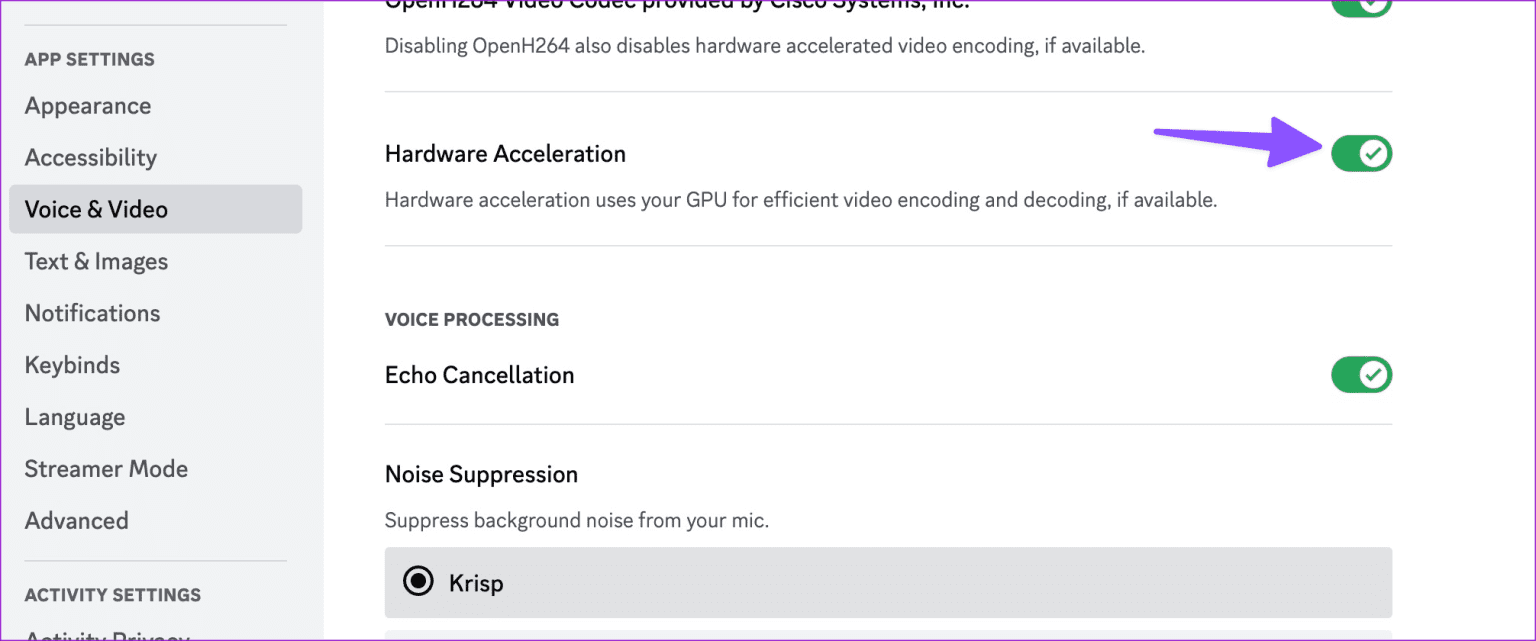This screenshot has width=1536, height=641.
Task: Toggle Hardware Acceleration off
Action: 1361,153
